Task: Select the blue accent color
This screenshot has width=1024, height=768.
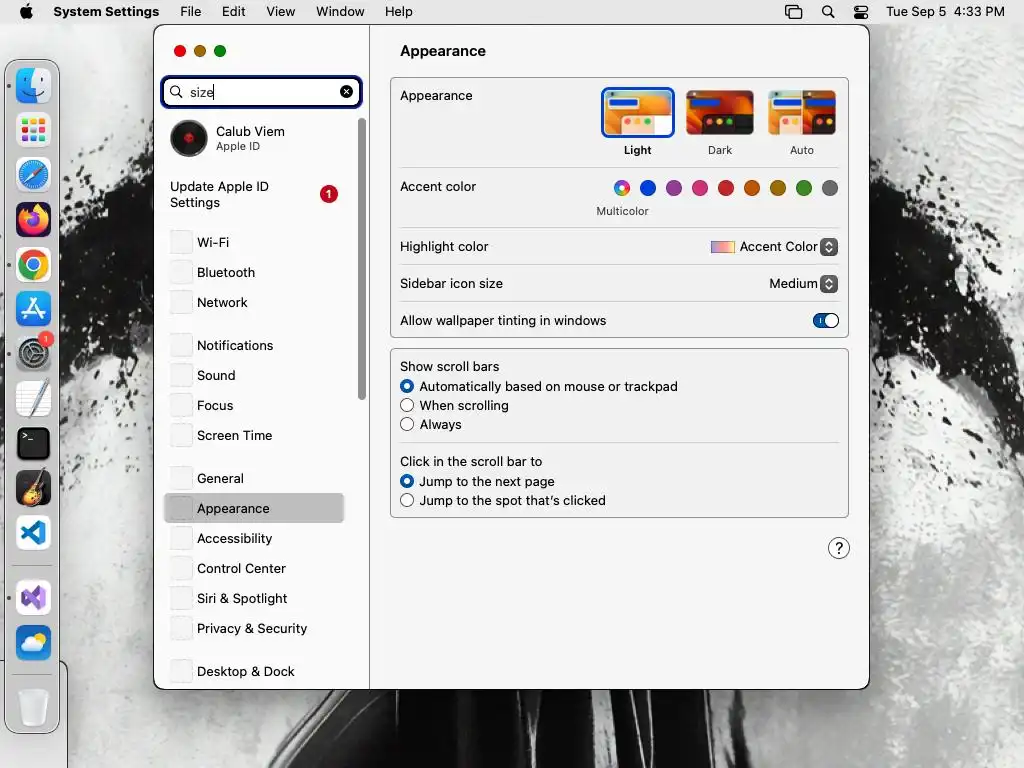Action: [647, 188]
